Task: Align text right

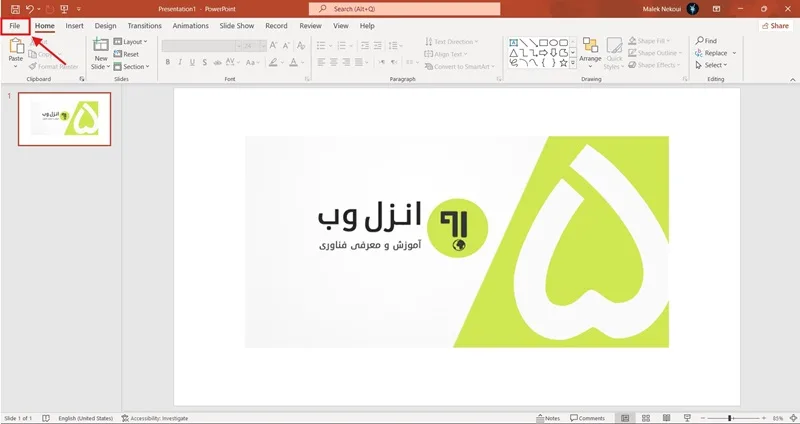Action: (x=346, y=62)
